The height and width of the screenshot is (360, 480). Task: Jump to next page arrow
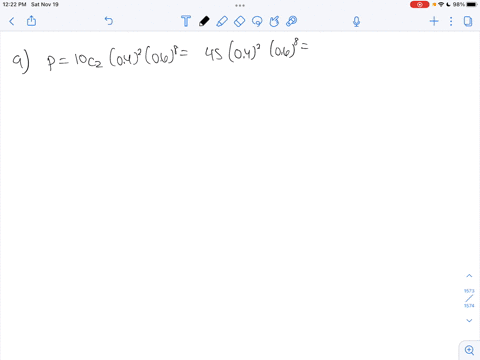coord(469,321)
